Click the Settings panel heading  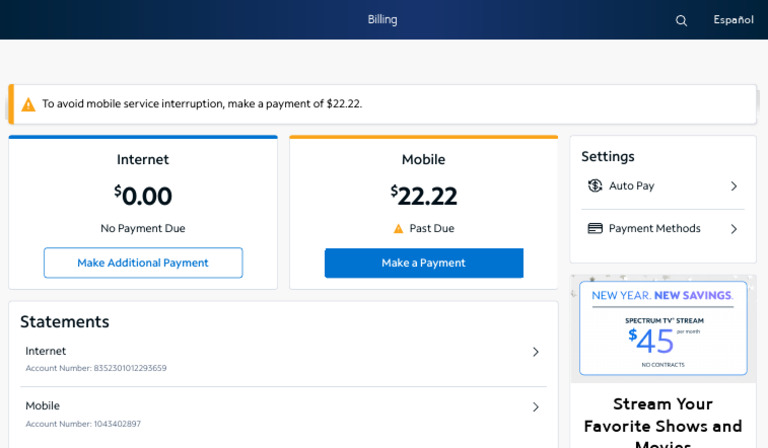[x=608, y=157]
